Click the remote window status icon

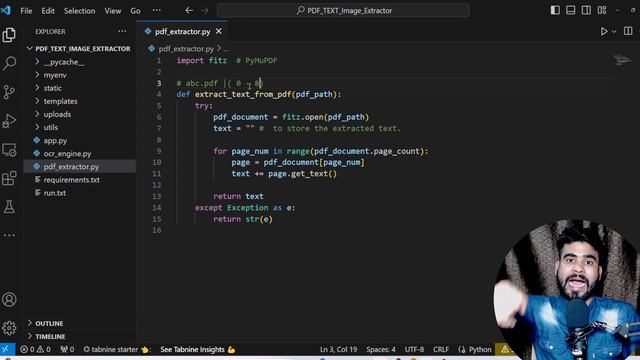click(x=7, y=349)
